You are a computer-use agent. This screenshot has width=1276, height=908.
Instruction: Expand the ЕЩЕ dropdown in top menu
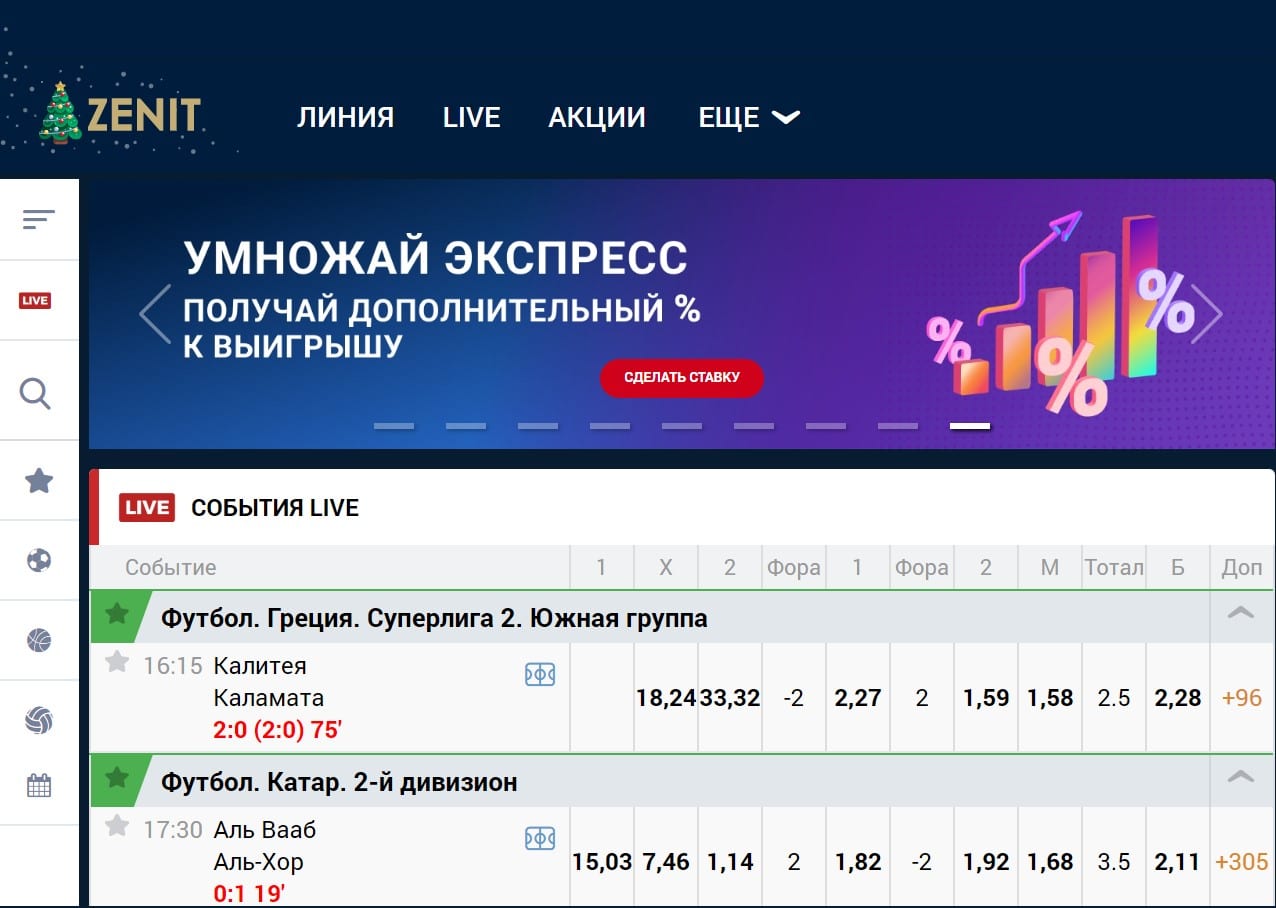[748, 117]
